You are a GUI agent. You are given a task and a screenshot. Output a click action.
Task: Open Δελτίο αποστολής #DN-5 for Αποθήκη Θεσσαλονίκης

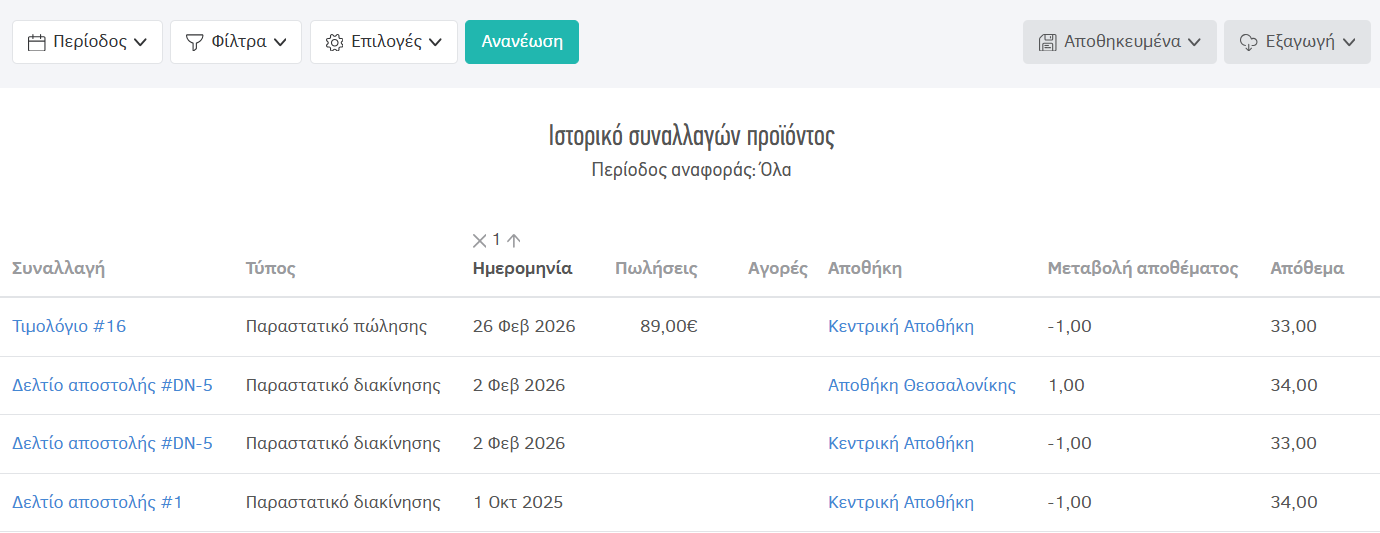[112, 385]
